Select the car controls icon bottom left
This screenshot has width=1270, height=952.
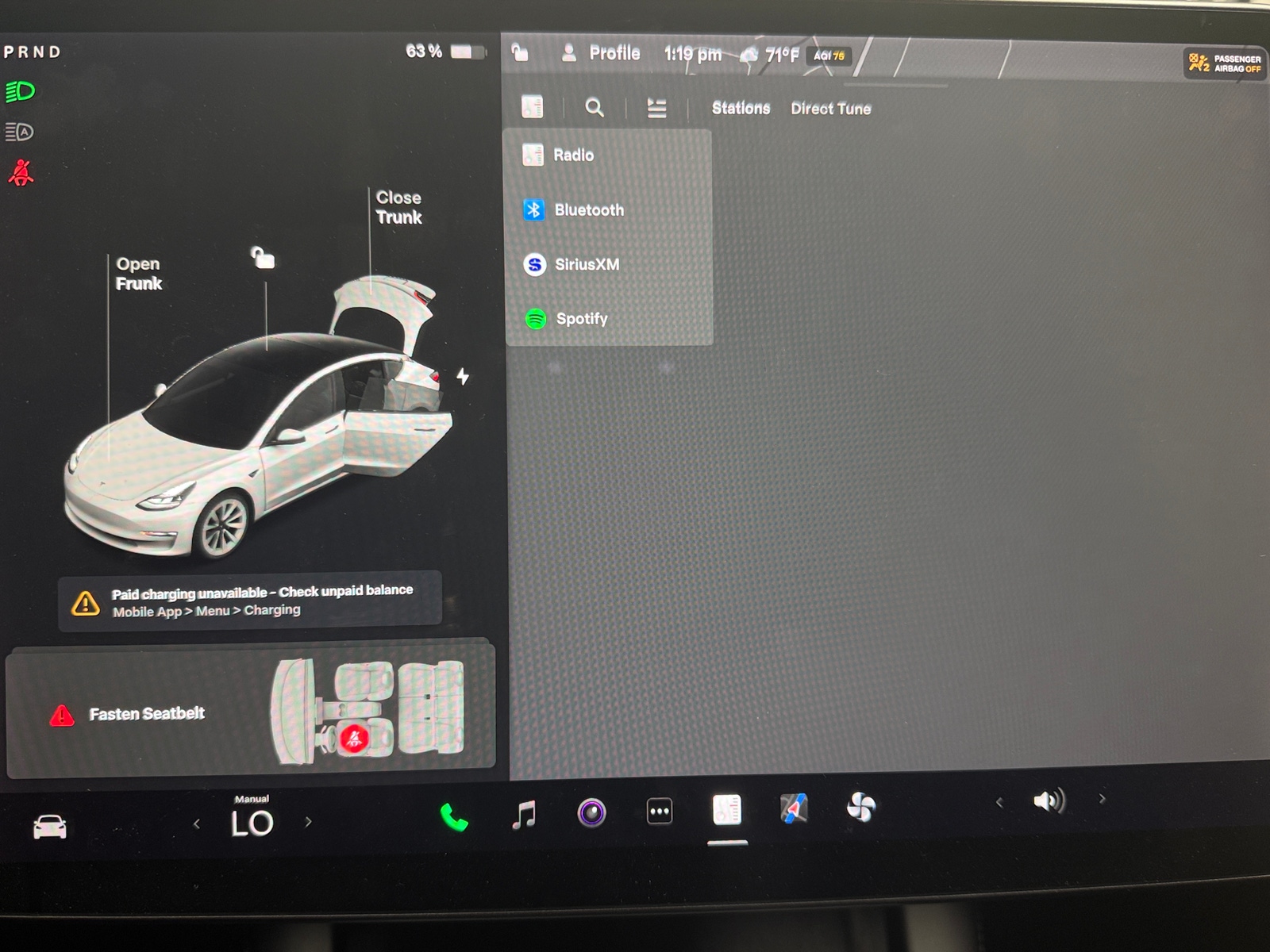point(49,826)
